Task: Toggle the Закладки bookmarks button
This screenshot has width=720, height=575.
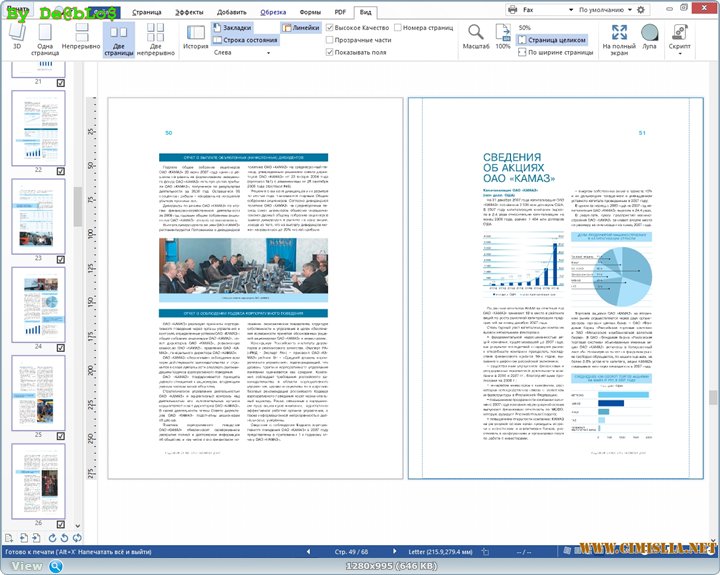Action: (234, 28)
